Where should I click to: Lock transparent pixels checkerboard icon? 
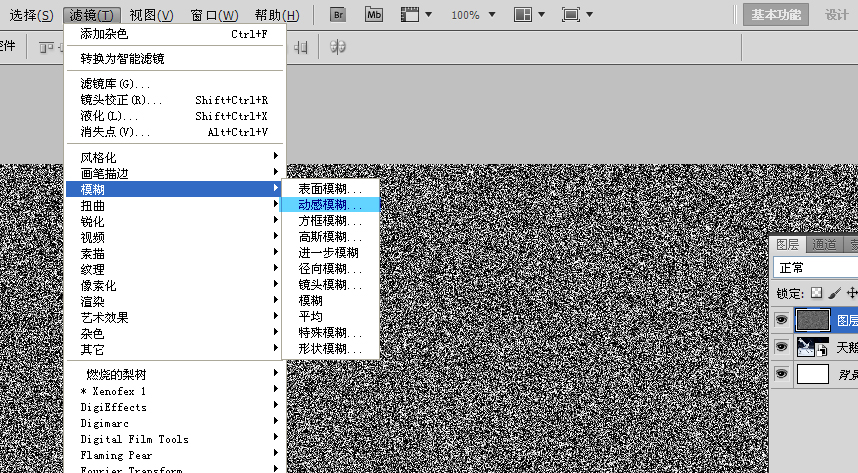[x=816, y=293]
